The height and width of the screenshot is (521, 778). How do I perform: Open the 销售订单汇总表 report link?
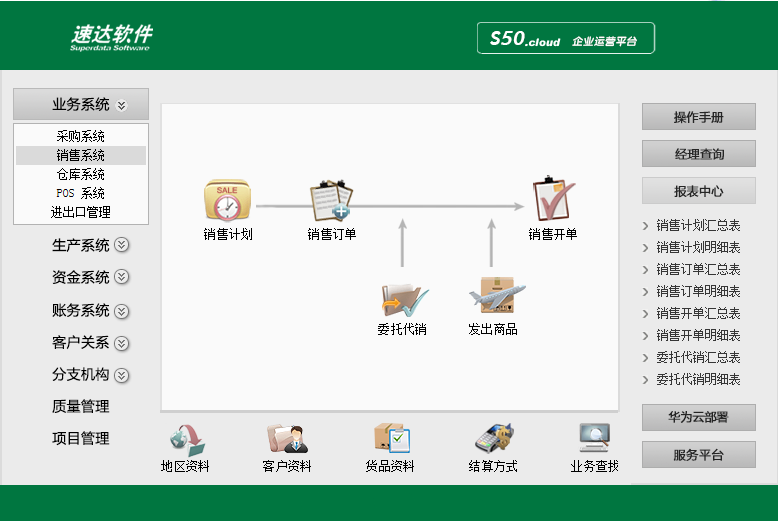pos(698,269)
